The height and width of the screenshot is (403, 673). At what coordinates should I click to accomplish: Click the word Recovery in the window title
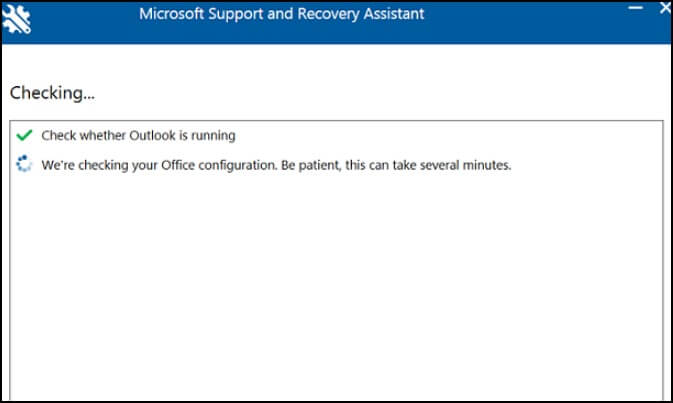point(328,14)
